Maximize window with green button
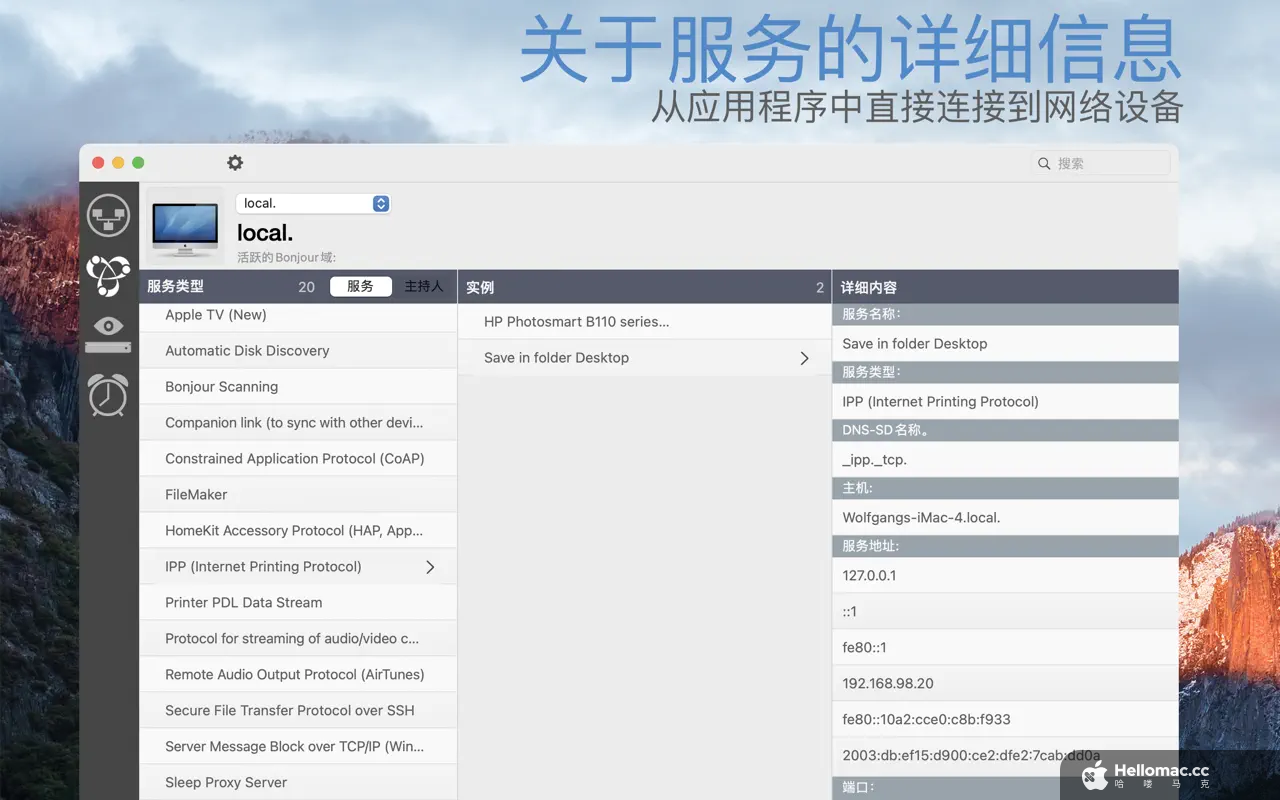Image resolution: width=1280 pixels, height=800 pixels. (138, 163)
